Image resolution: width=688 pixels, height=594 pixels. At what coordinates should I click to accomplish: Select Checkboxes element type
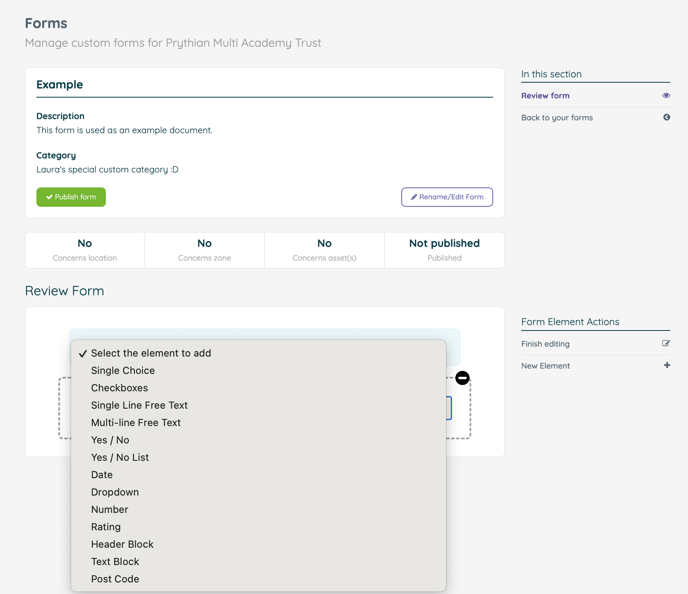[x=258, y=388]
